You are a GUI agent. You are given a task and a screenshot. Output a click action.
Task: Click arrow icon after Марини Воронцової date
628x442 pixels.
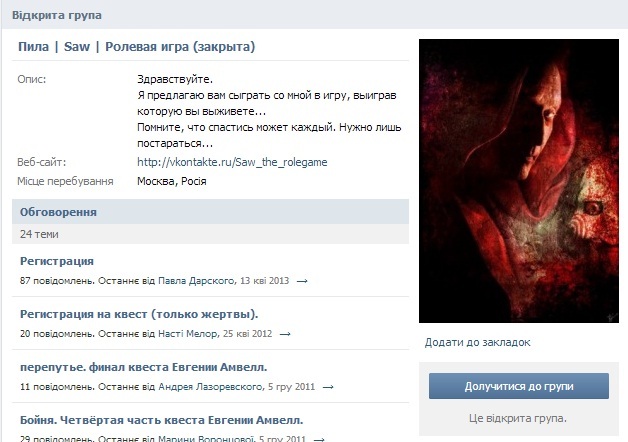tap(319, 439)
